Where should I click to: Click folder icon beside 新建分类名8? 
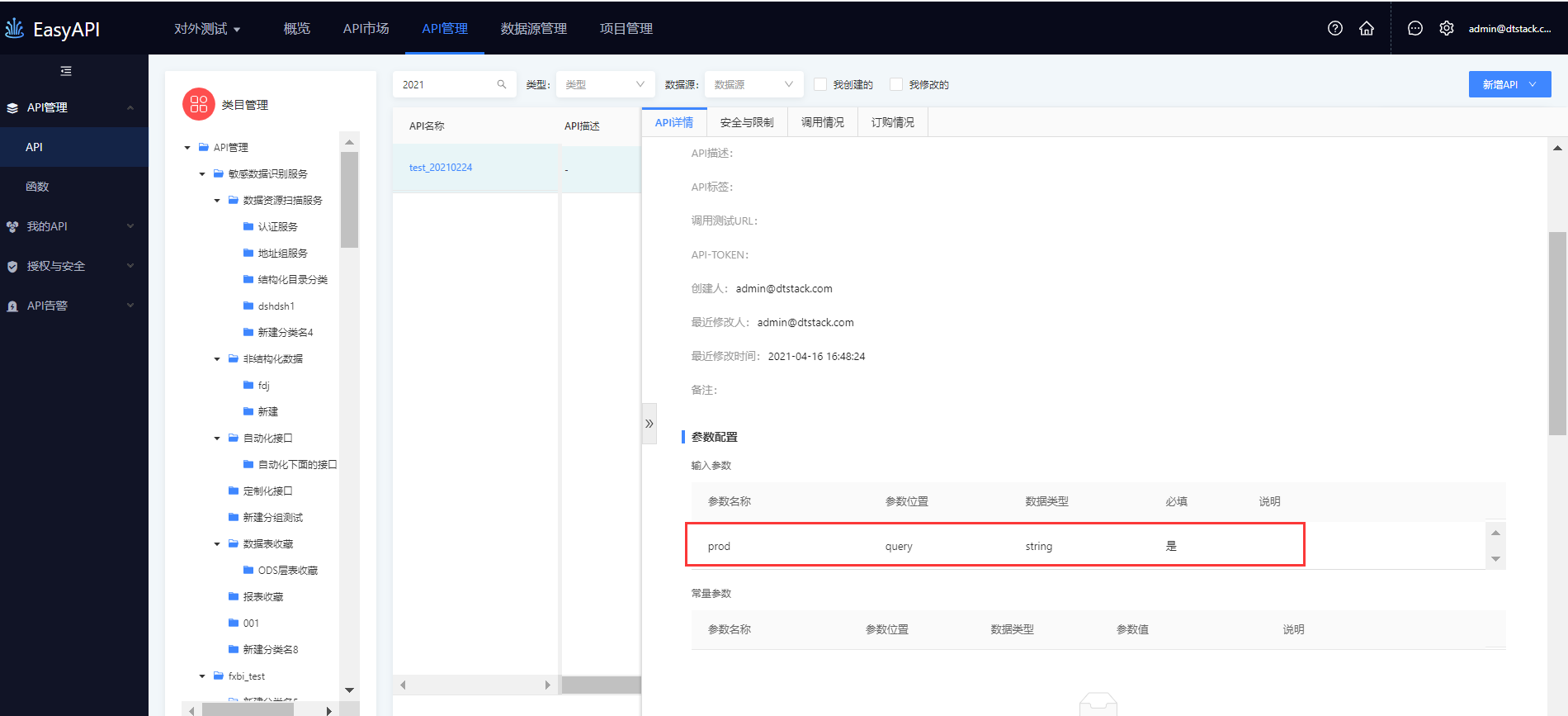[234, 649]
